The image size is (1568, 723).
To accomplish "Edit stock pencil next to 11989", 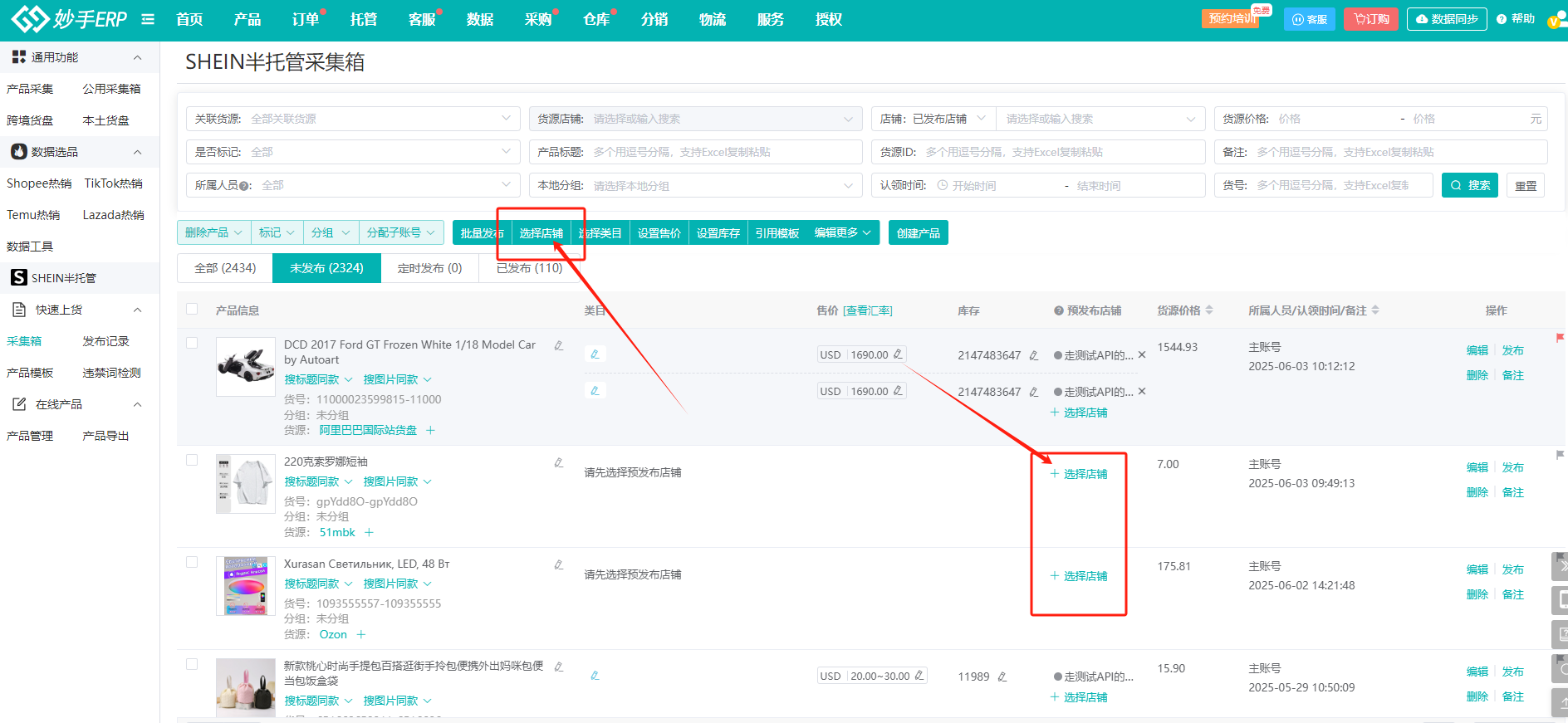I will [x=1002, y=677].
